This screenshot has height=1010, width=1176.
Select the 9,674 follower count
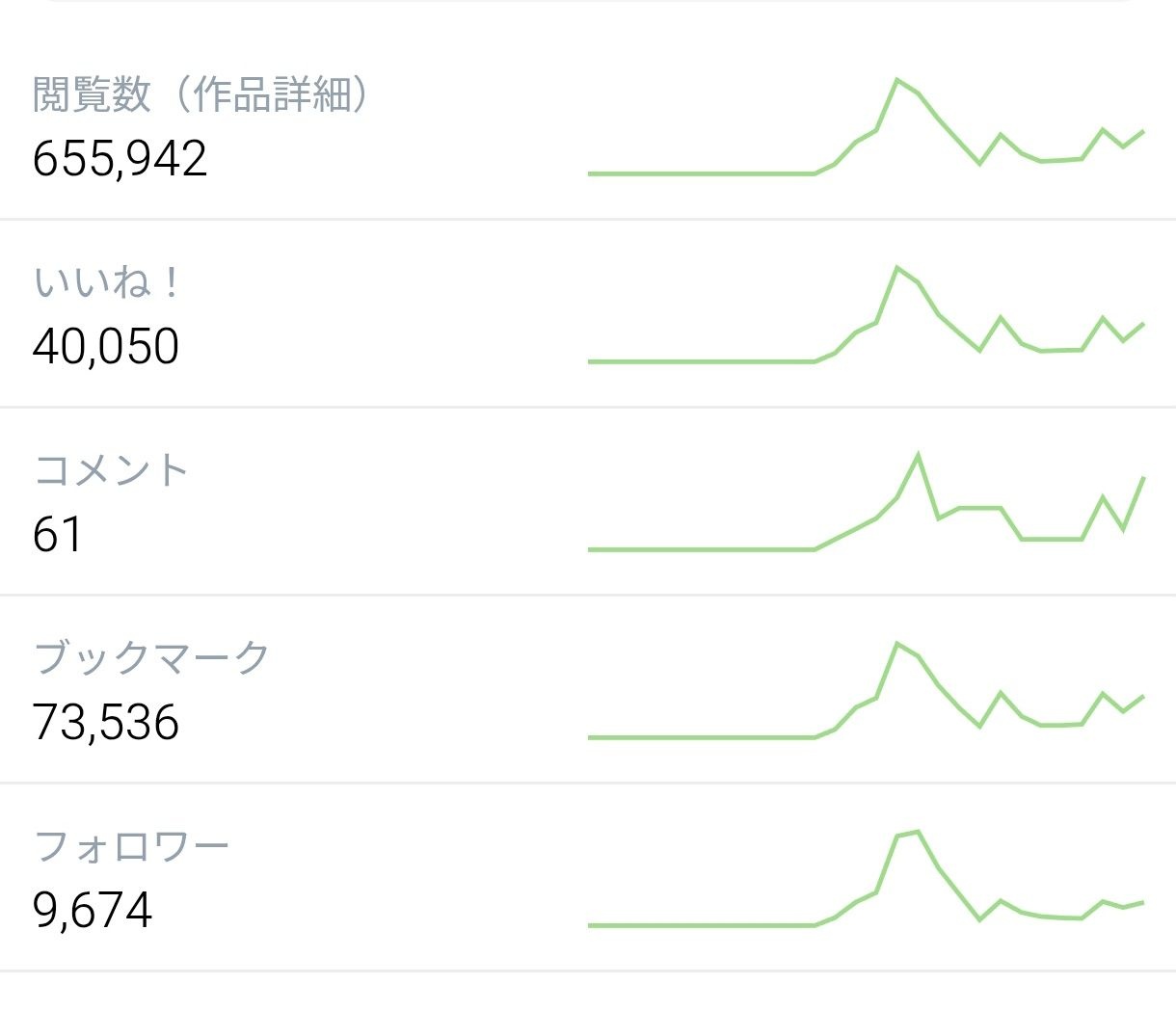point(93,911)
